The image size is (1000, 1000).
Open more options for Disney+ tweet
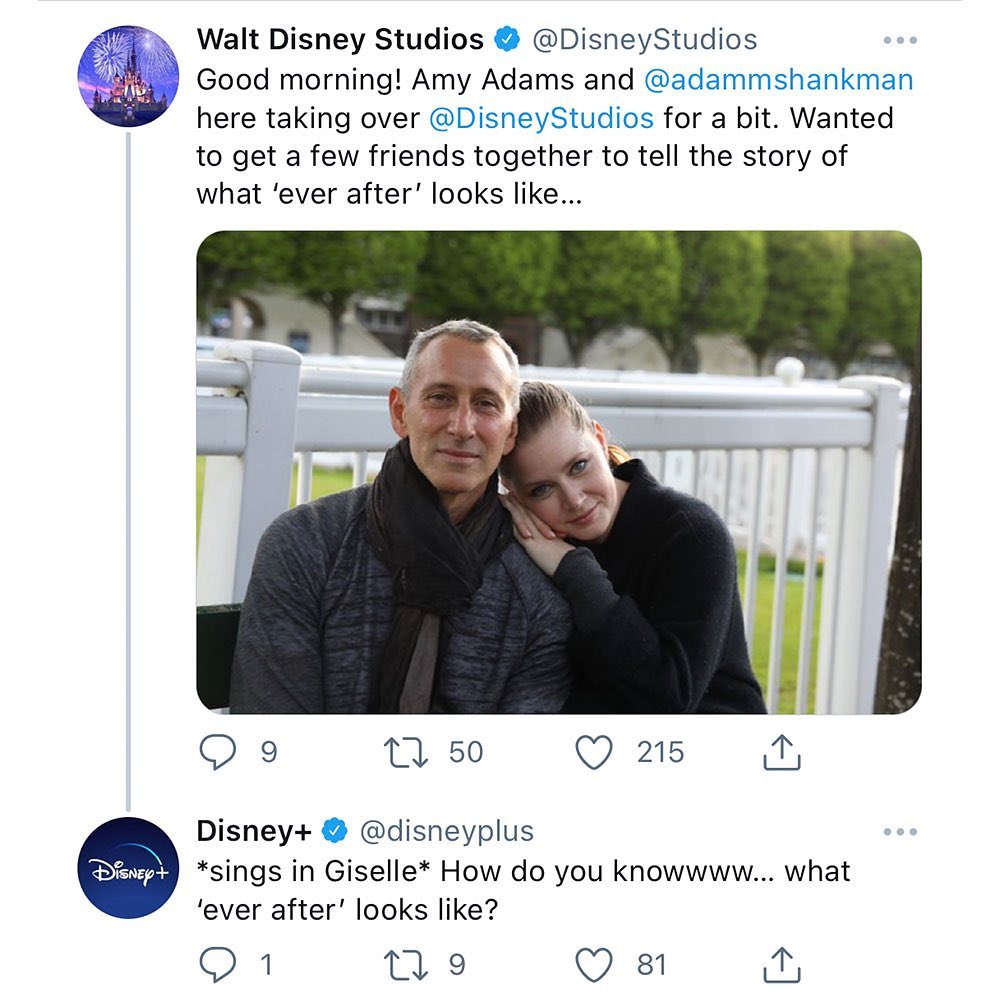pyautogui.click(x=900, y=832)
